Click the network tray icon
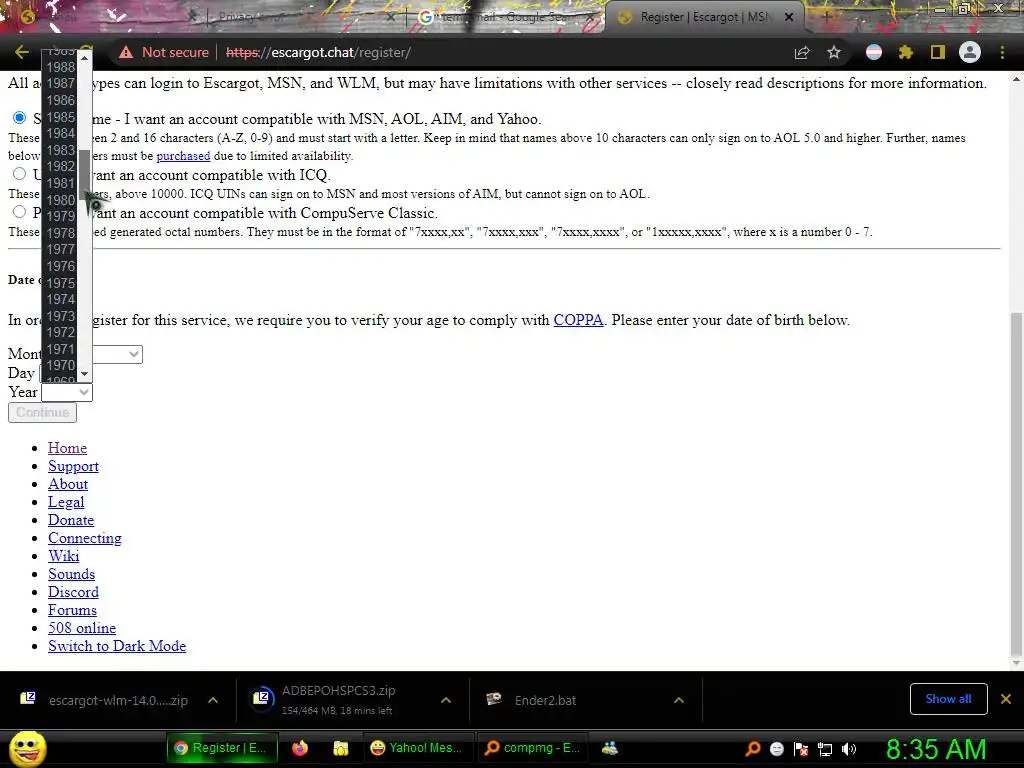 [825, 749]
